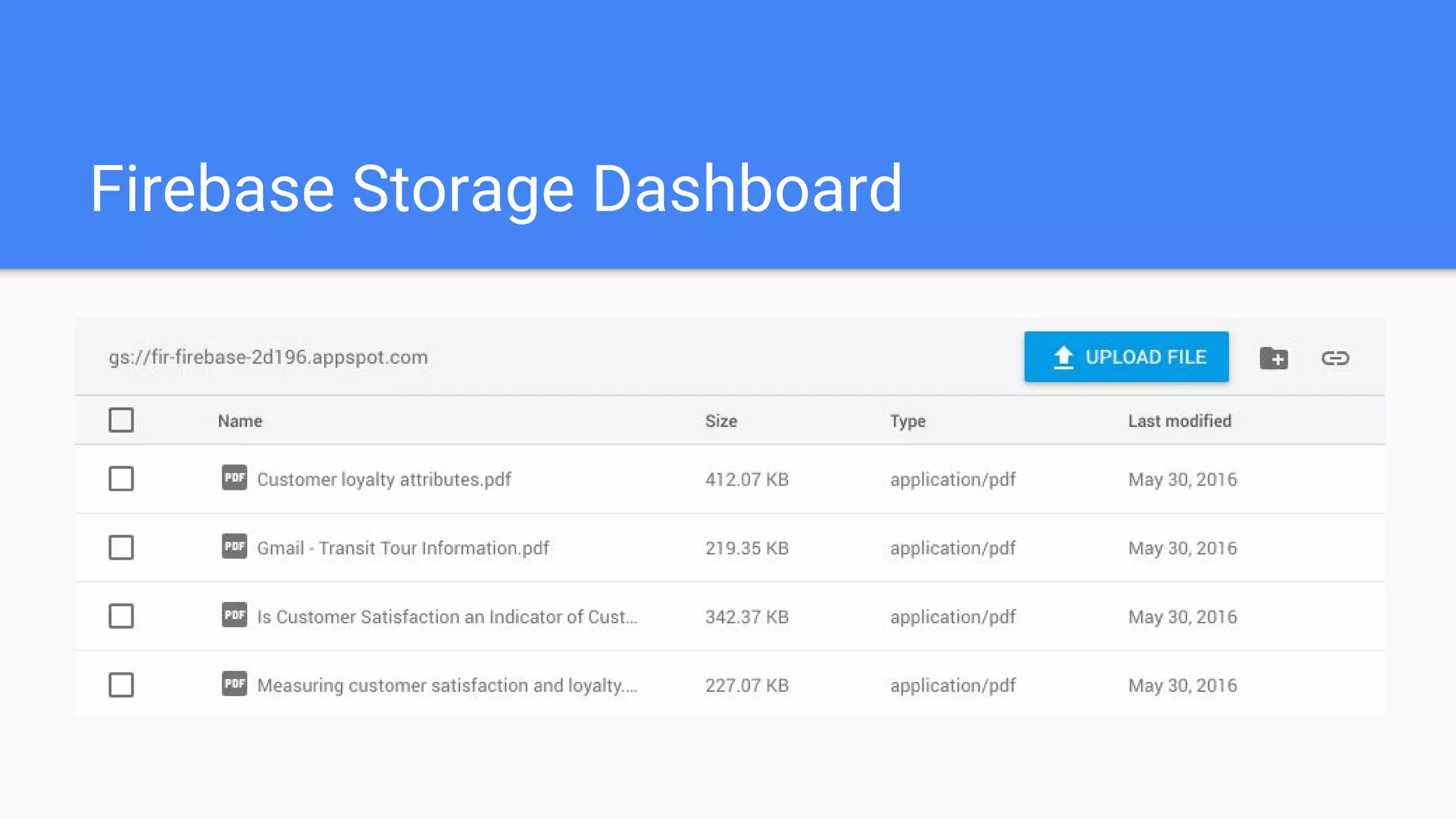Click May 30, 2016 date in Measuring customer satisfaction row

pyautogui.click(x=1182, y=685)
